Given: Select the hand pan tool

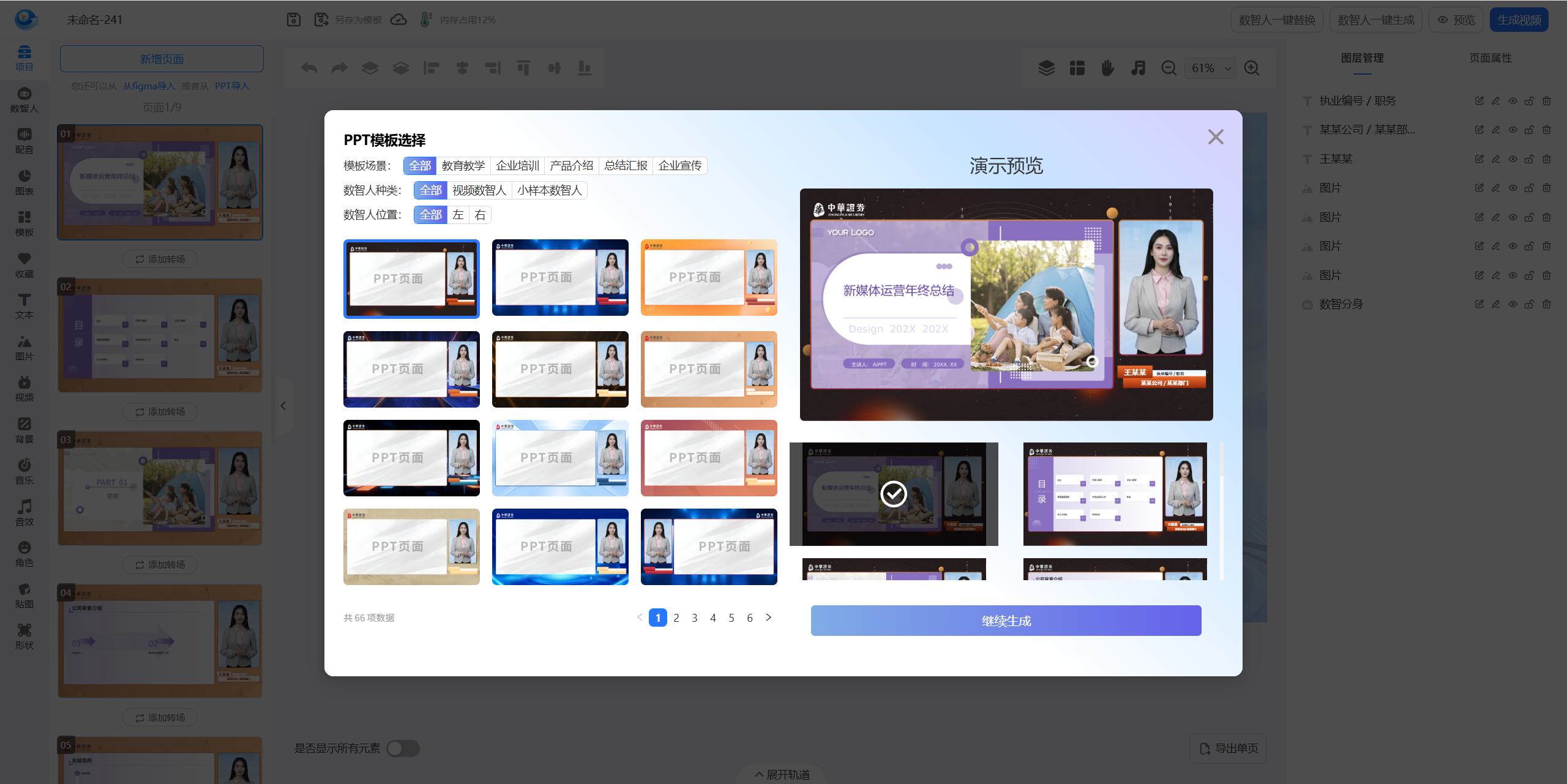Looking at the screenshot, I should tap(1107, 68).
